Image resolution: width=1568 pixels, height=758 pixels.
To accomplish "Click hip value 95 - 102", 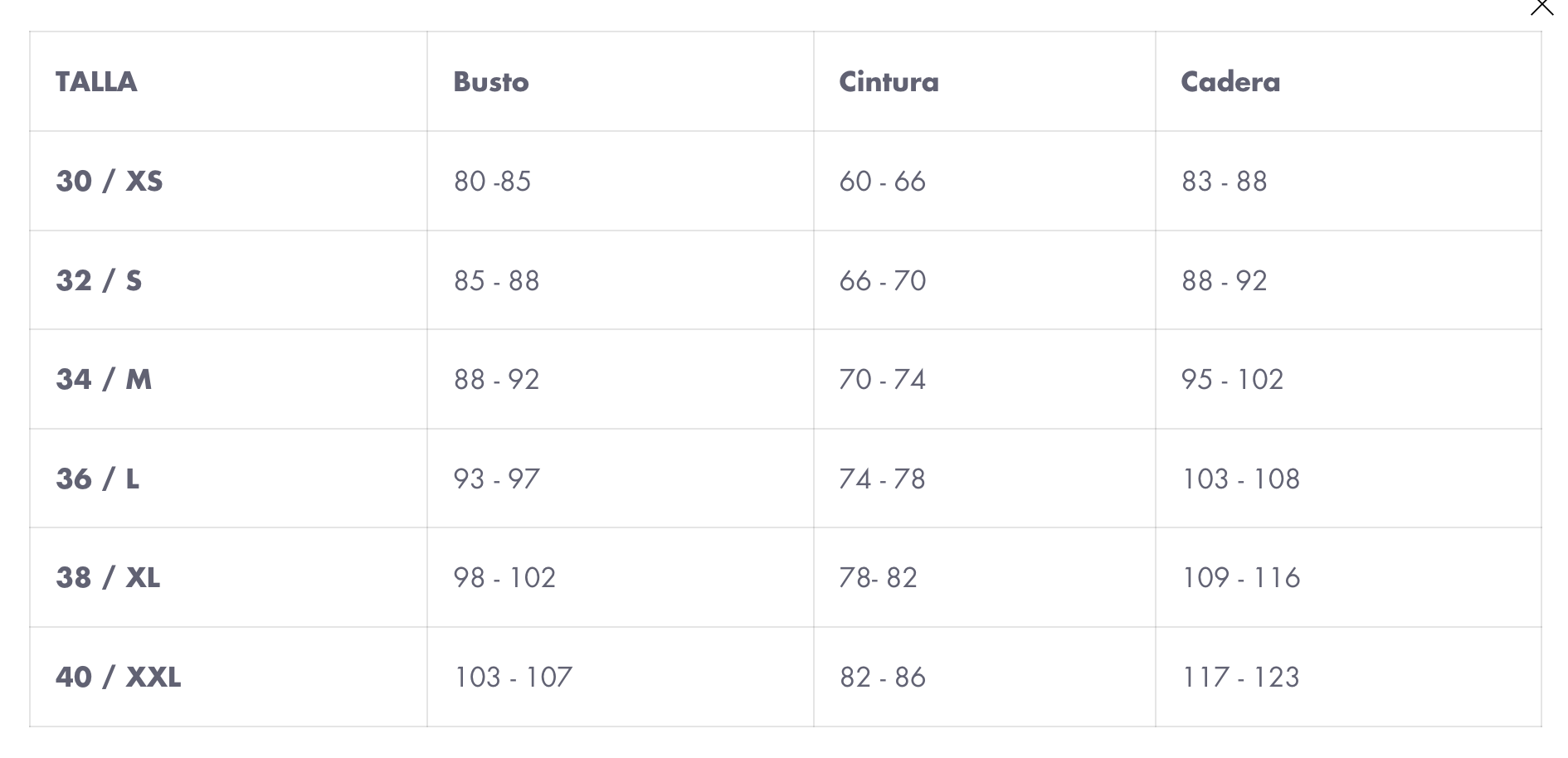I will pos(1232,379).
